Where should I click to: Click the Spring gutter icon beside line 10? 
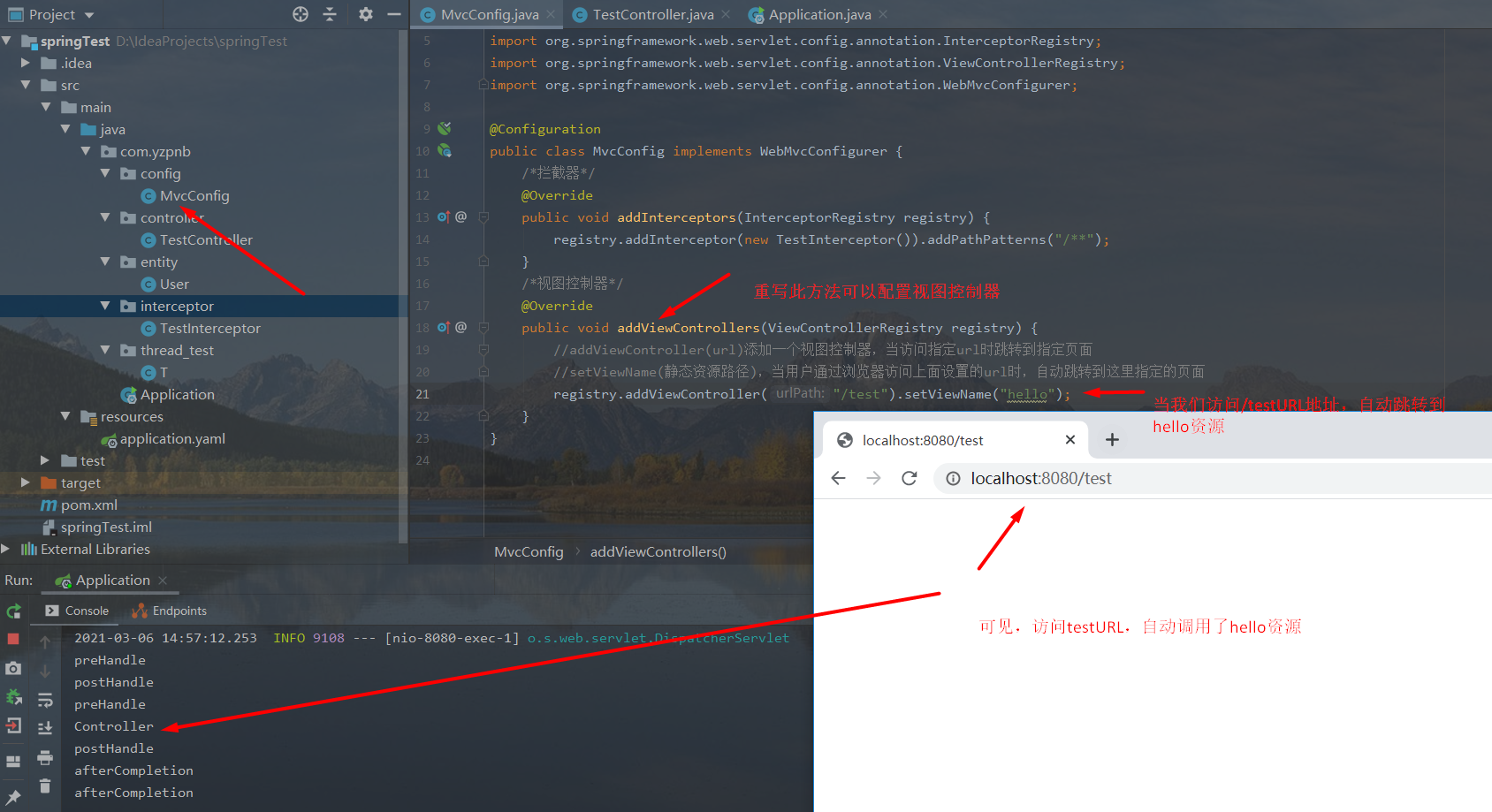point(445,151)
